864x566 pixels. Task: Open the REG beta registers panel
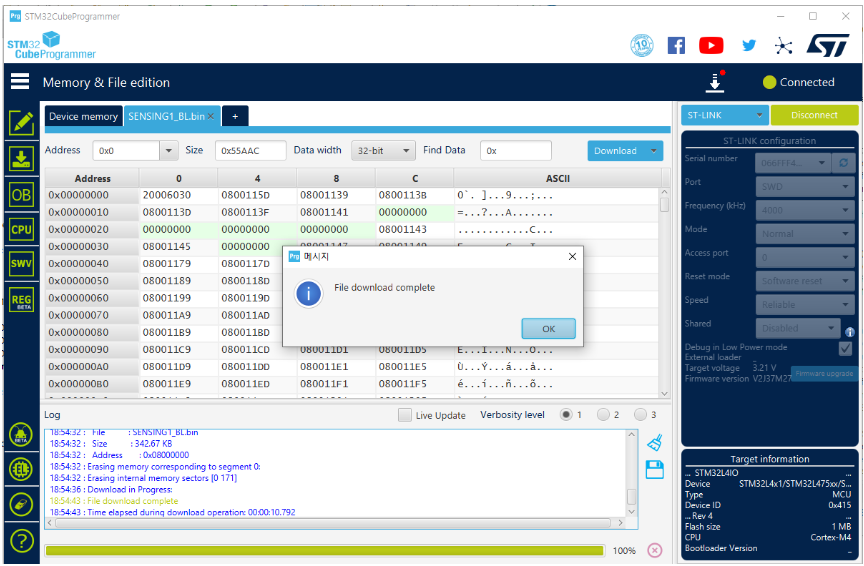click(x=21, y=300)
